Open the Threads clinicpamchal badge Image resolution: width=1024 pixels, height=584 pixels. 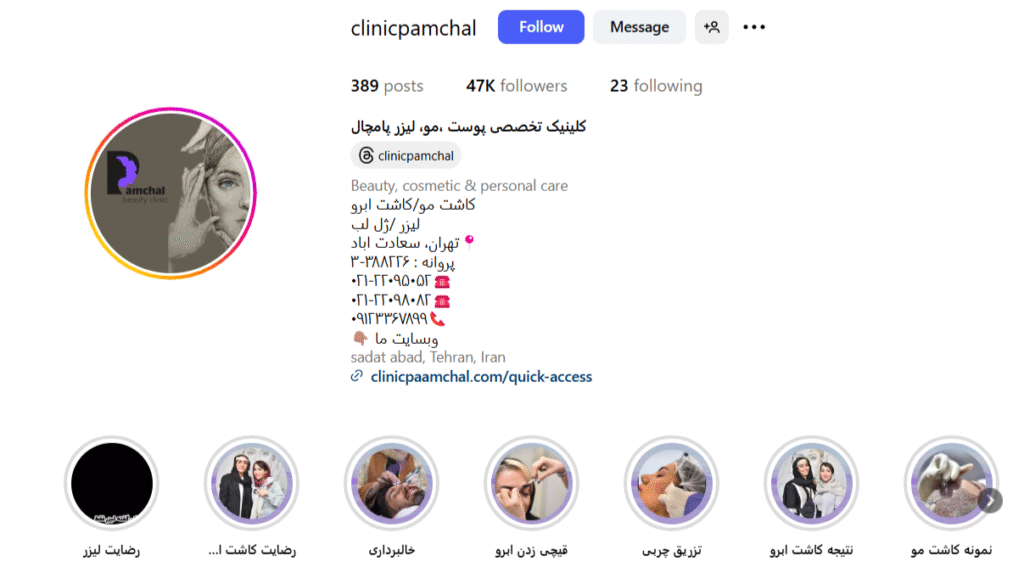point(406,155)
